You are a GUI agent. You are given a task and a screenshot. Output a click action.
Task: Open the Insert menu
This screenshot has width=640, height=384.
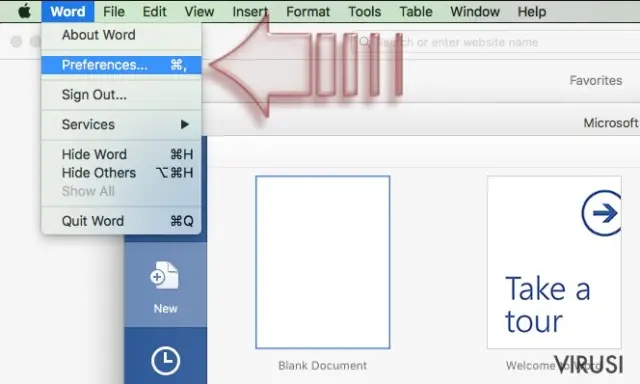click(250, 11)
